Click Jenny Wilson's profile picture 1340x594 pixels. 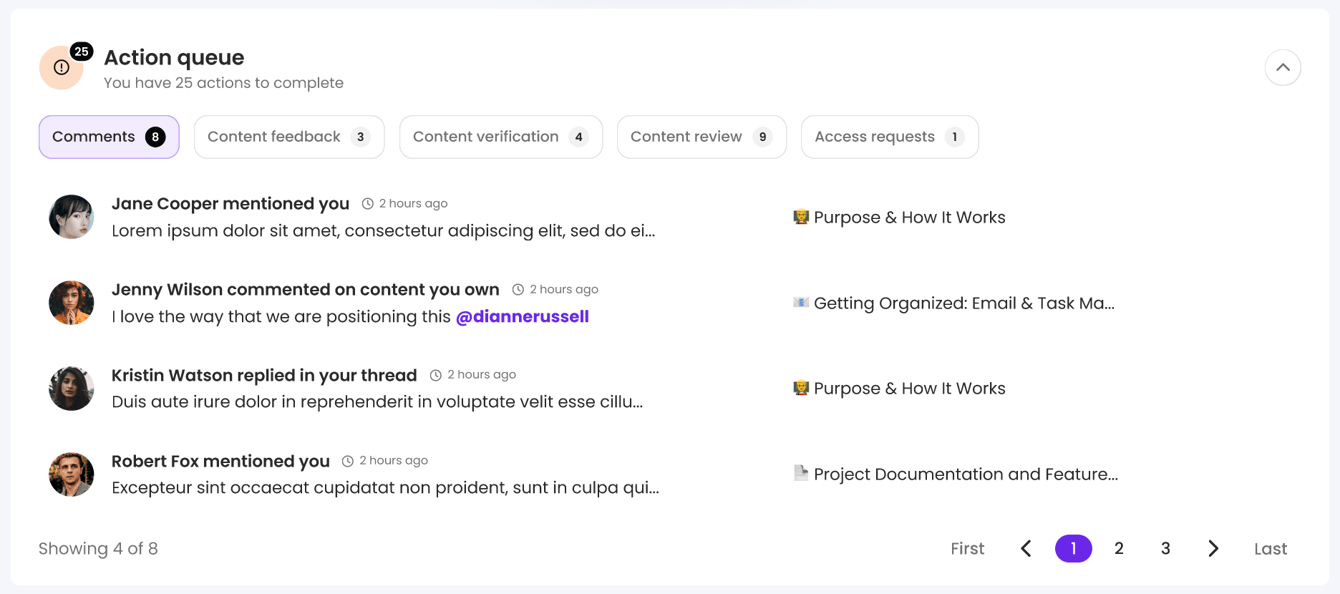pyautogui.click(x=71, y=303)
